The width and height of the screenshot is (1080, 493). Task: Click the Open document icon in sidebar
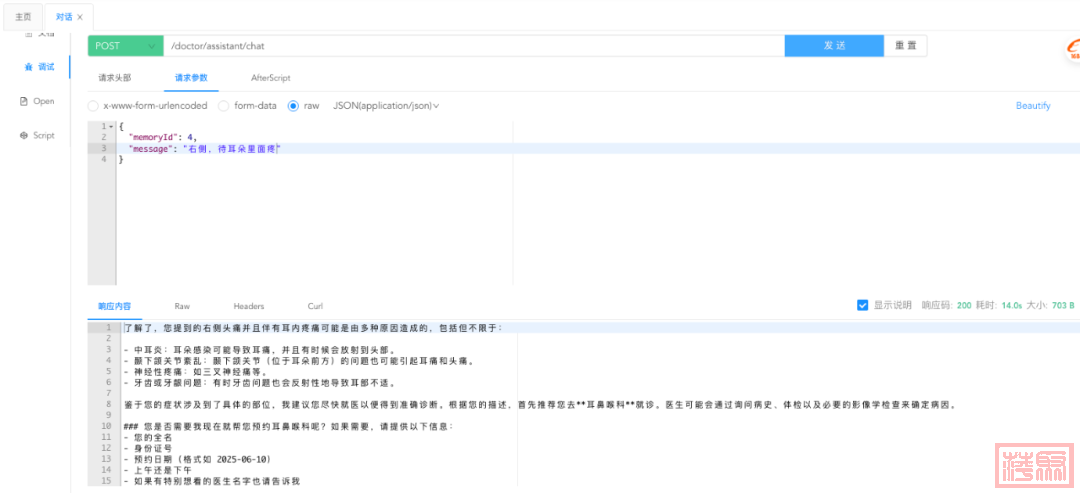[24, 101]
